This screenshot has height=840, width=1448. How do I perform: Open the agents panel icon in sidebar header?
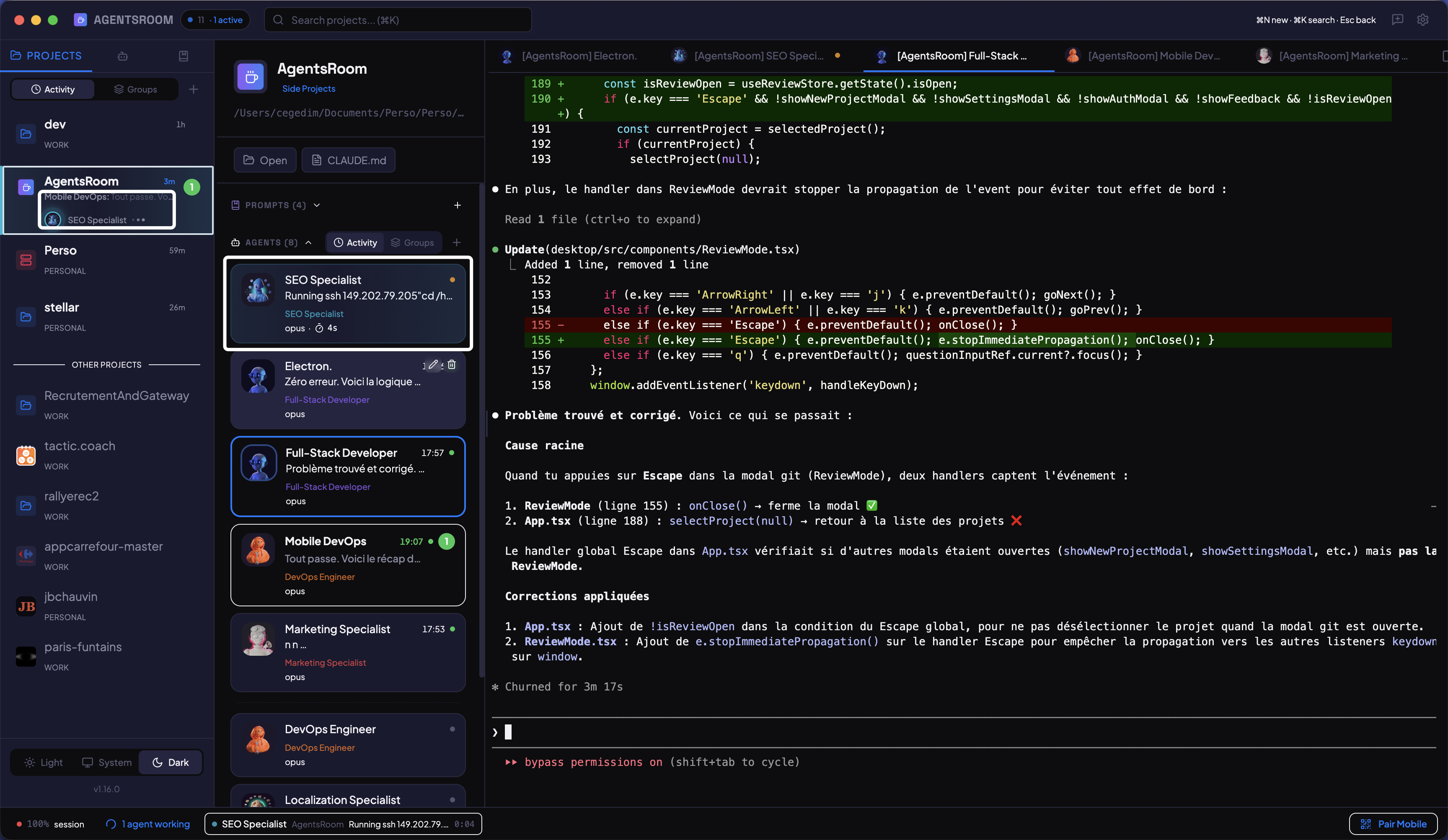(x=122, y=56)
